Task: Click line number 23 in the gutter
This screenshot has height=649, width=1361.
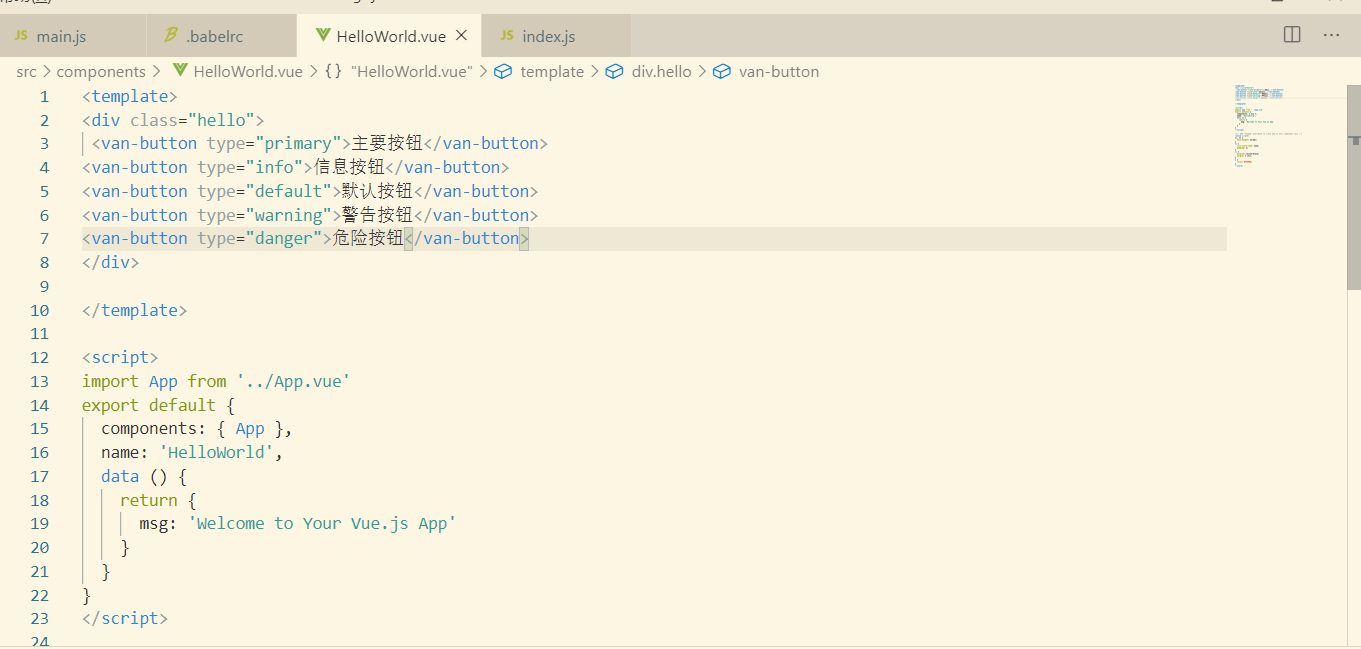Action: [x=39, y=619]
